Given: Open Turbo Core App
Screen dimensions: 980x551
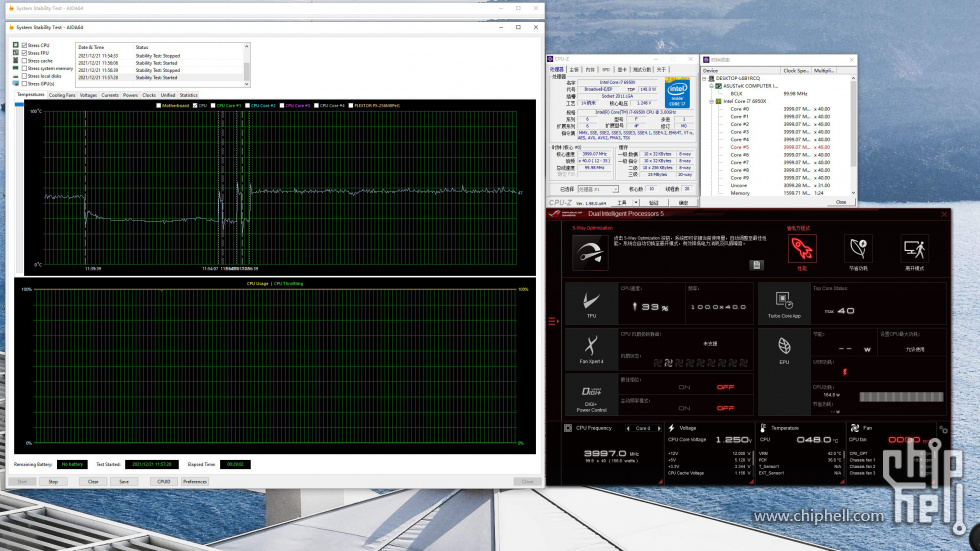Looking at the screenshot, I should (784, 303).
